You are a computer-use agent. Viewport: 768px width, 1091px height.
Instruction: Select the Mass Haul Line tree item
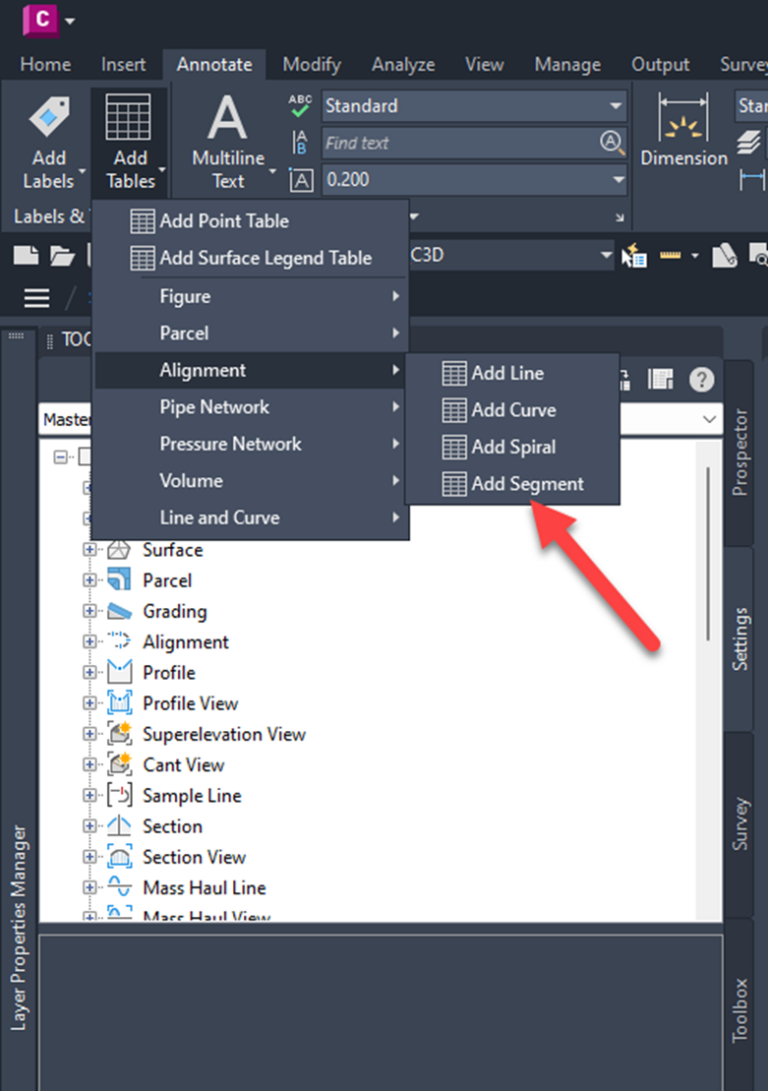205,888
